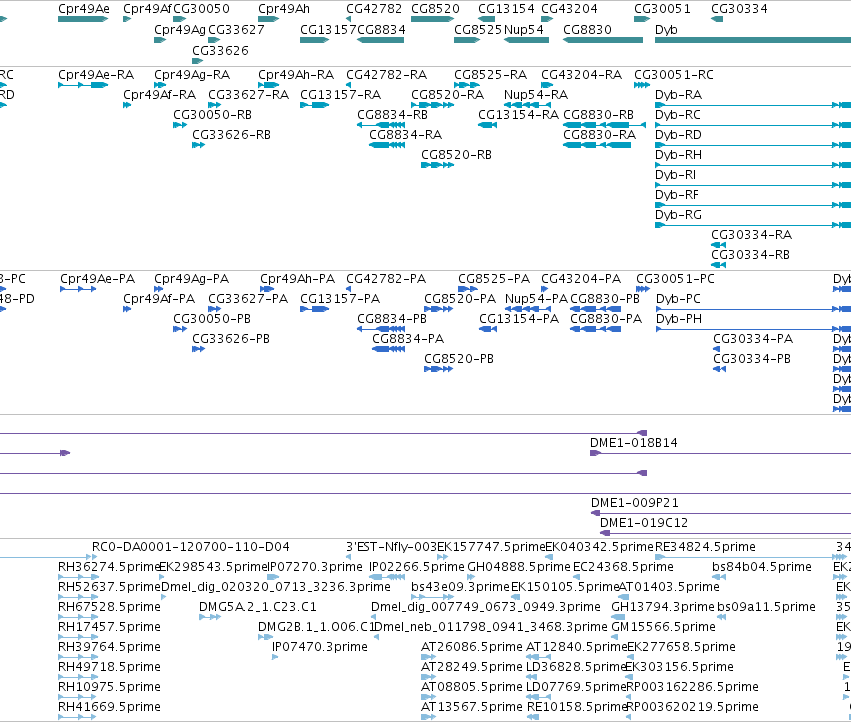The image size is (851, 722).
Task: Click the Cpr49Ae gene label
Action: pos(84,9)
